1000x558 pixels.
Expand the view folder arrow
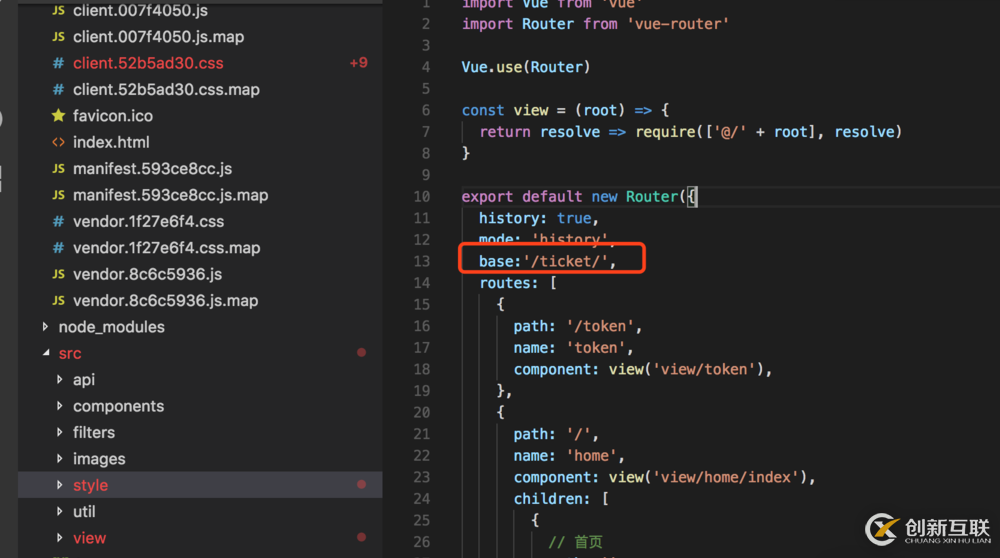pos(59,538)
